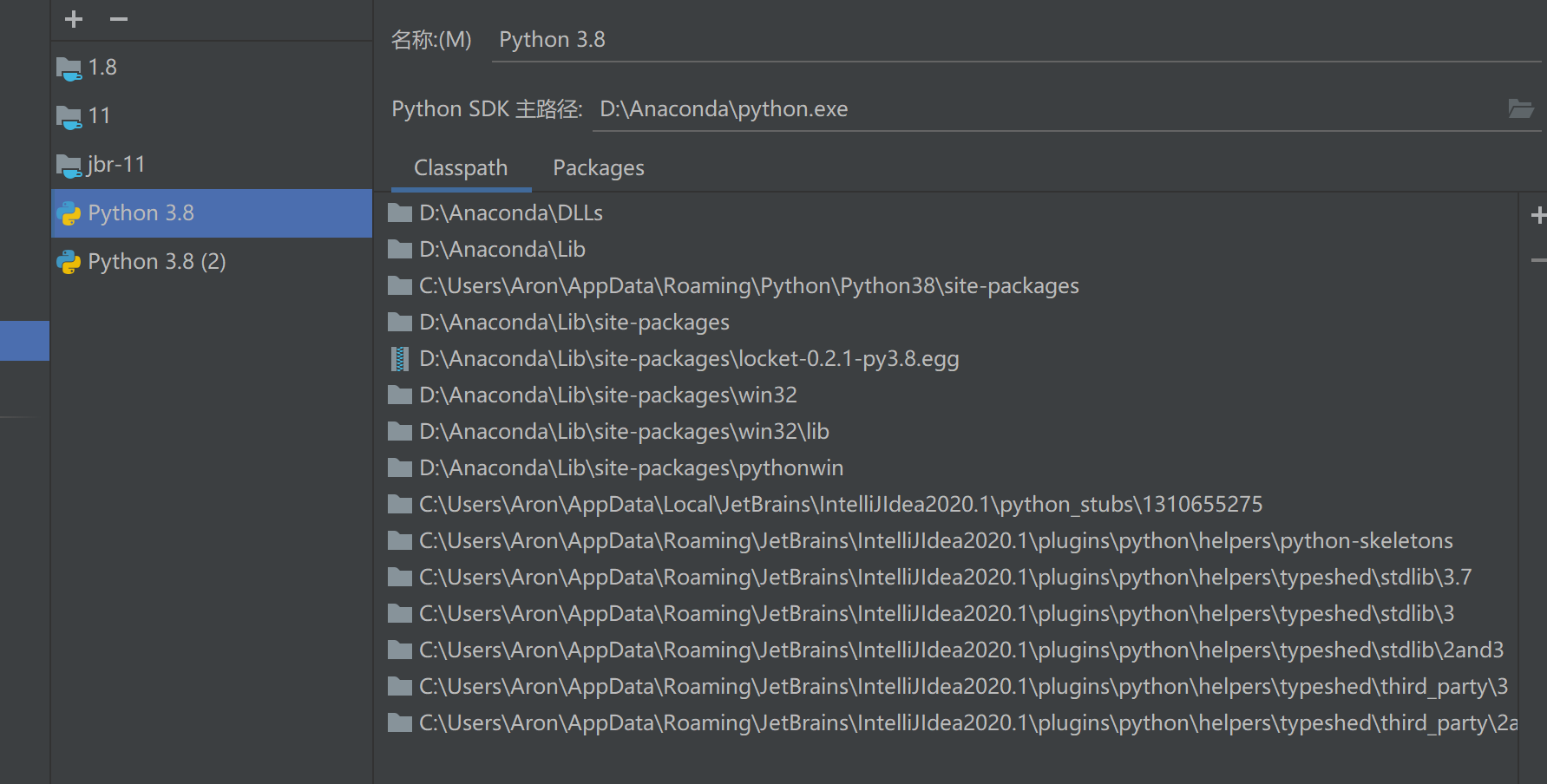
Task: Click the plus icon to add an SDK
Action: [x=74, y=19]
